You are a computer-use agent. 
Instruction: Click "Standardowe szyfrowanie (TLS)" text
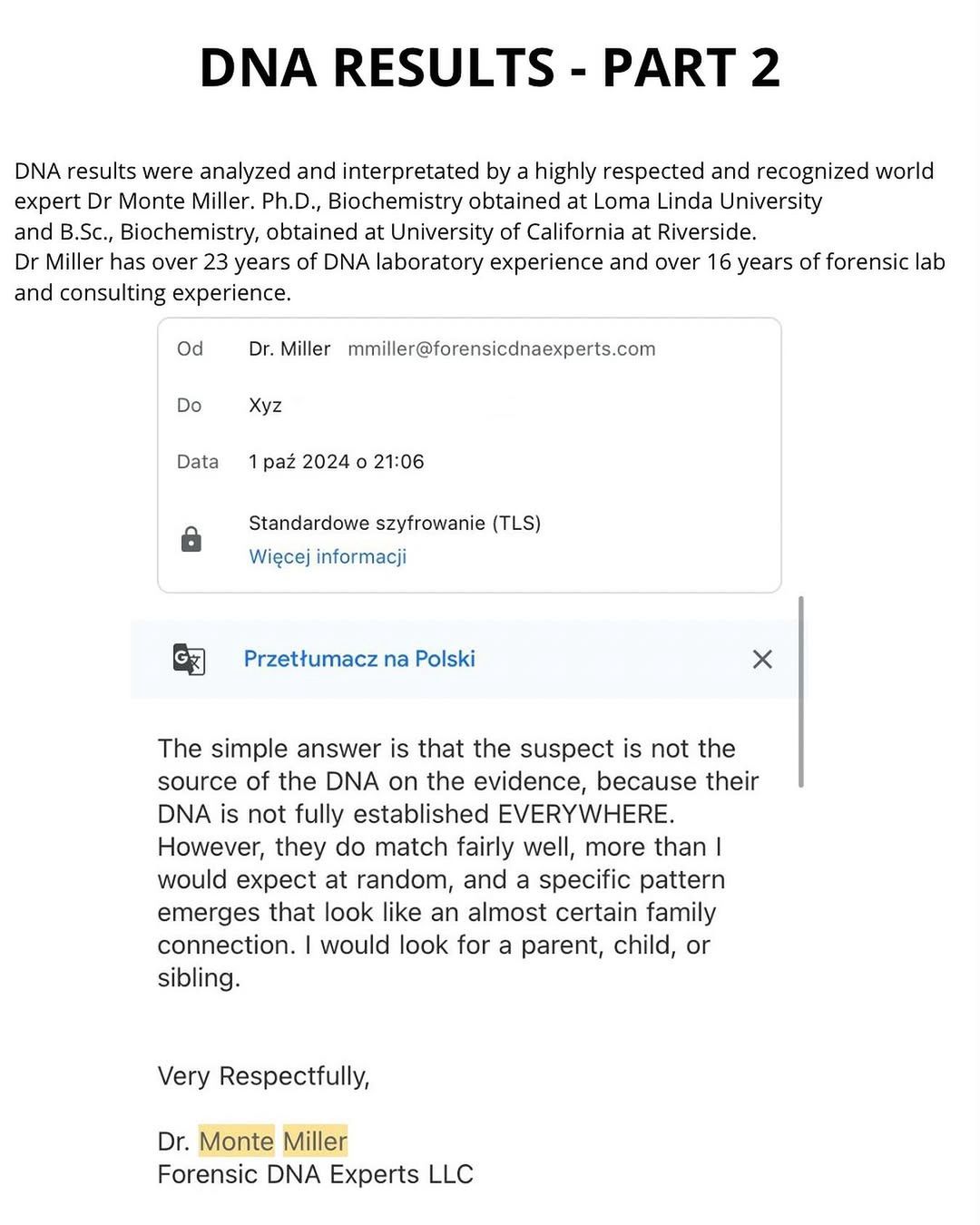point(395,523)
